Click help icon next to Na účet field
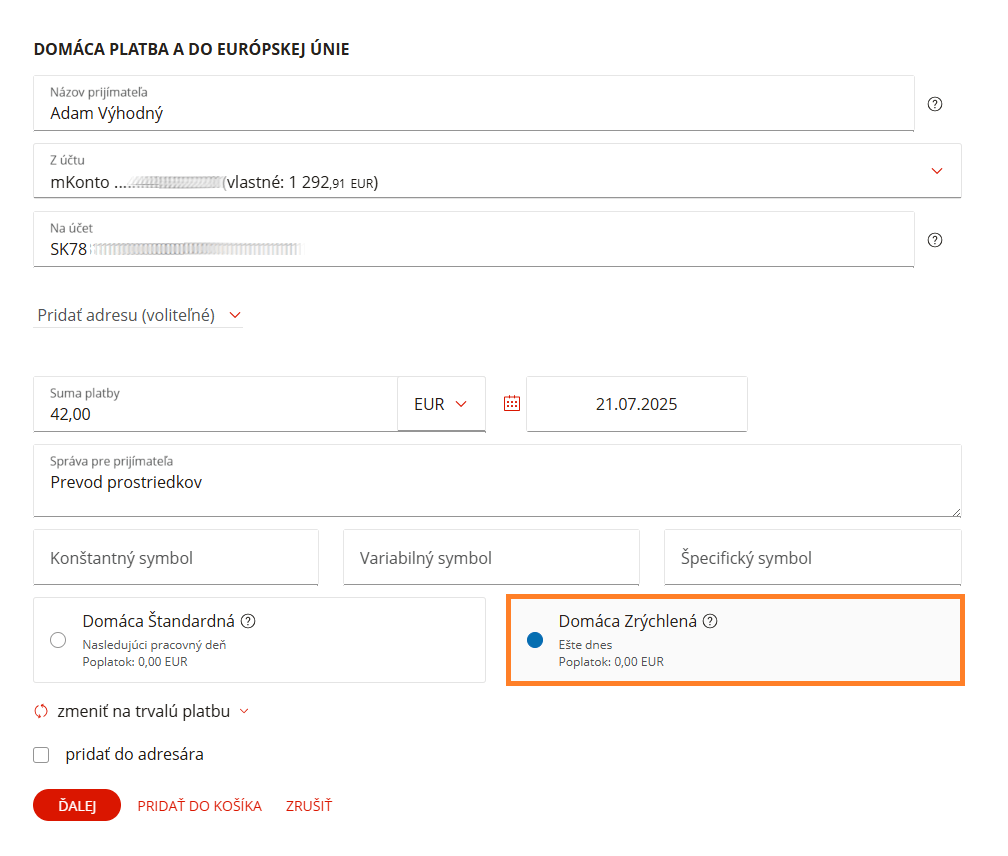The width and height of the screenshot is (1008, 856). click(x=935, y=240)
